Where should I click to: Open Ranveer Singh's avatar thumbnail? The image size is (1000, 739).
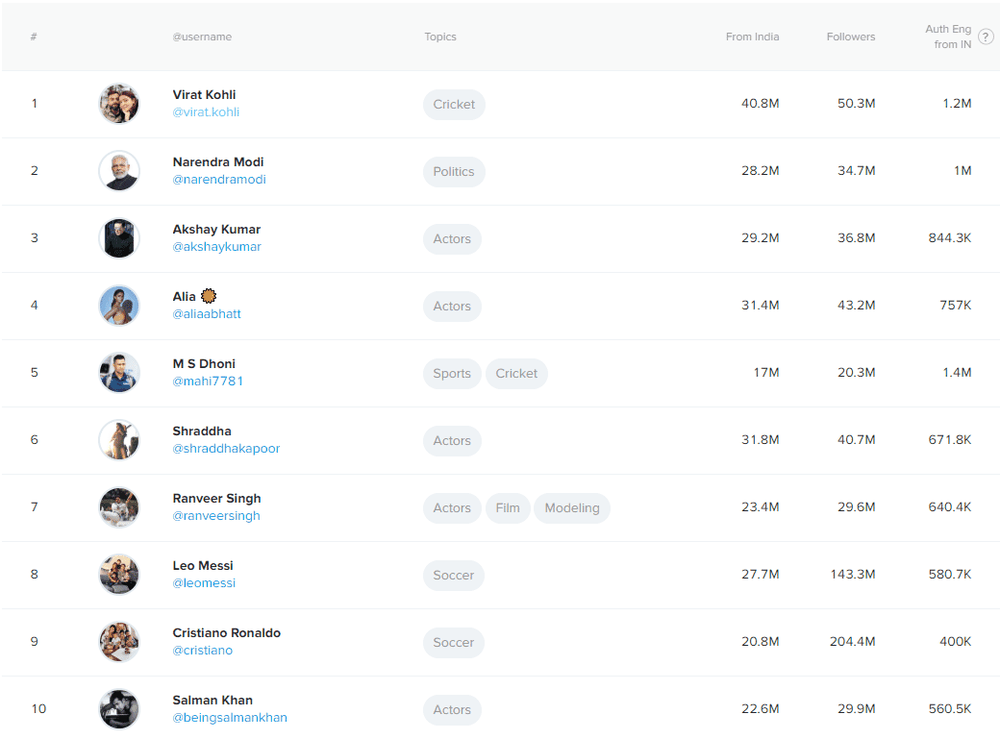[119, 508]
